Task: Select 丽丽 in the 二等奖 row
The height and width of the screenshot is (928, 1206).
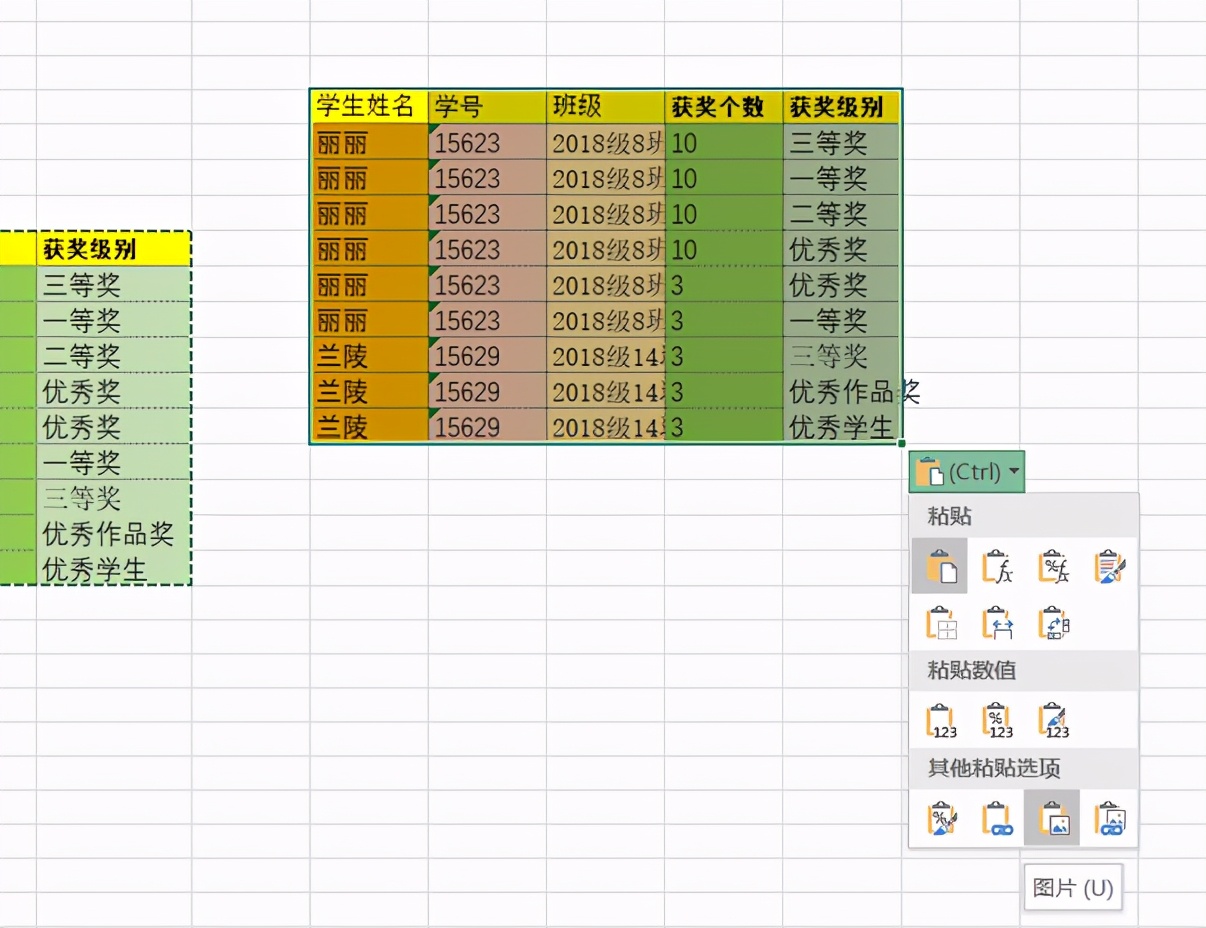Action: pos(370,213)
